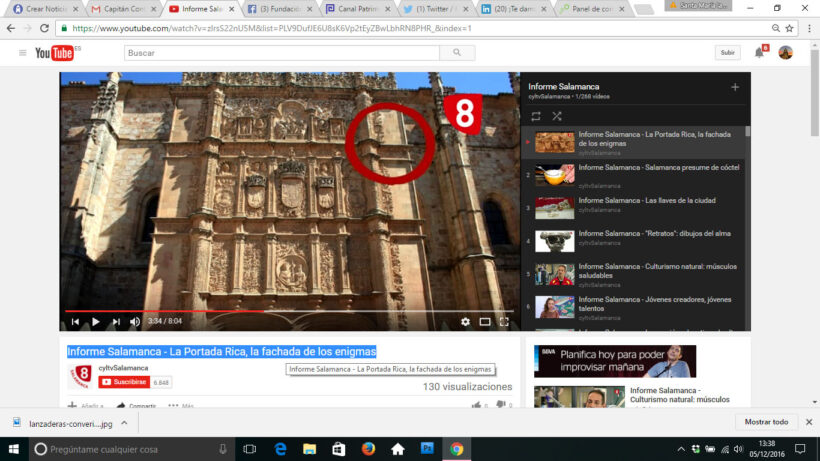820x461 pixels.
Task: Open the downloaded lanzaderas jpg file
Action: pyautogui.click(x=63, y=423)
